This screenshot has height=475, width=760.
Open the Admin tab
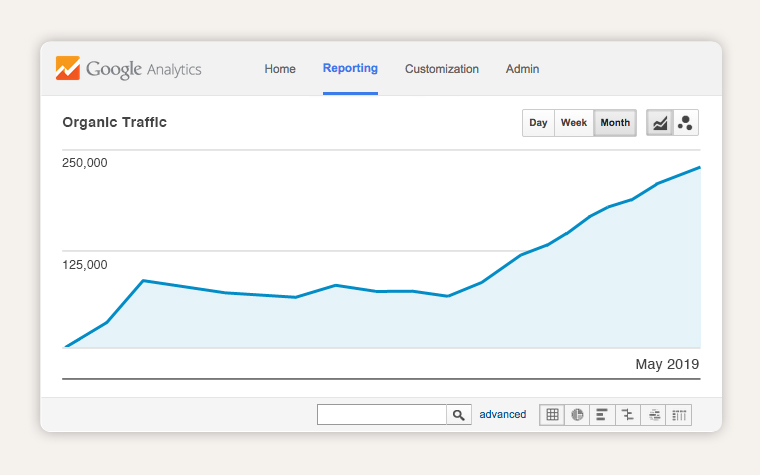522,69
